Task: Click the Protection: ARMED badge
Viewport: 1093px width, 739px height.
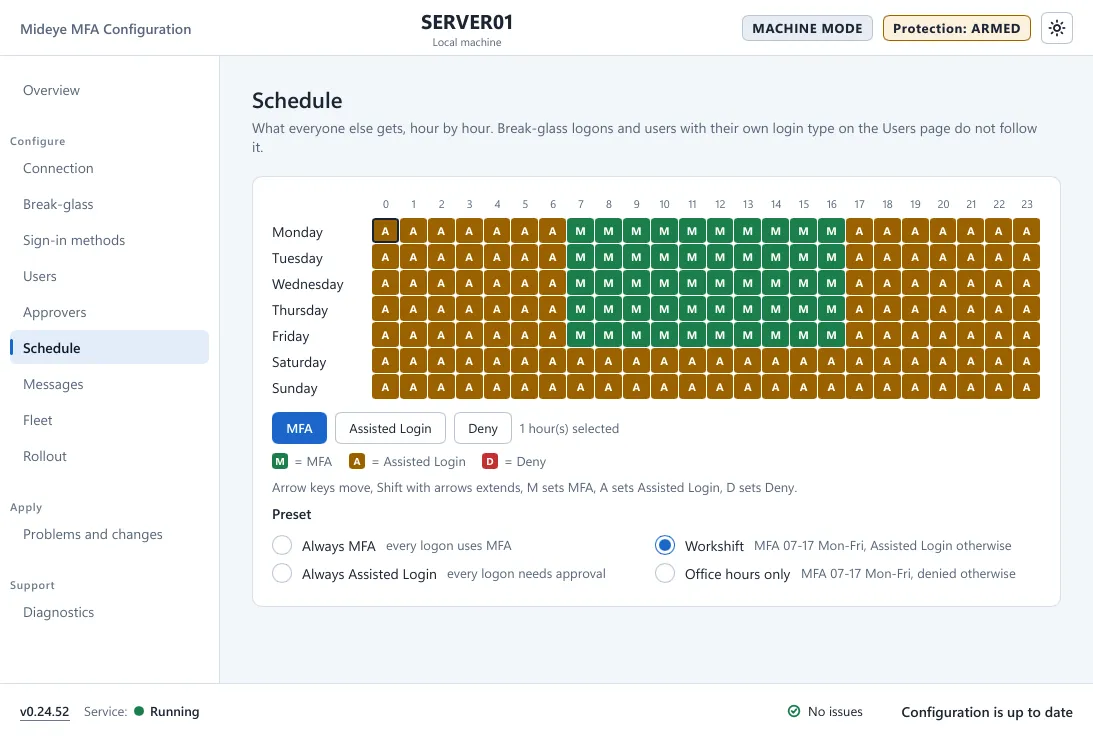Action: 956,29
